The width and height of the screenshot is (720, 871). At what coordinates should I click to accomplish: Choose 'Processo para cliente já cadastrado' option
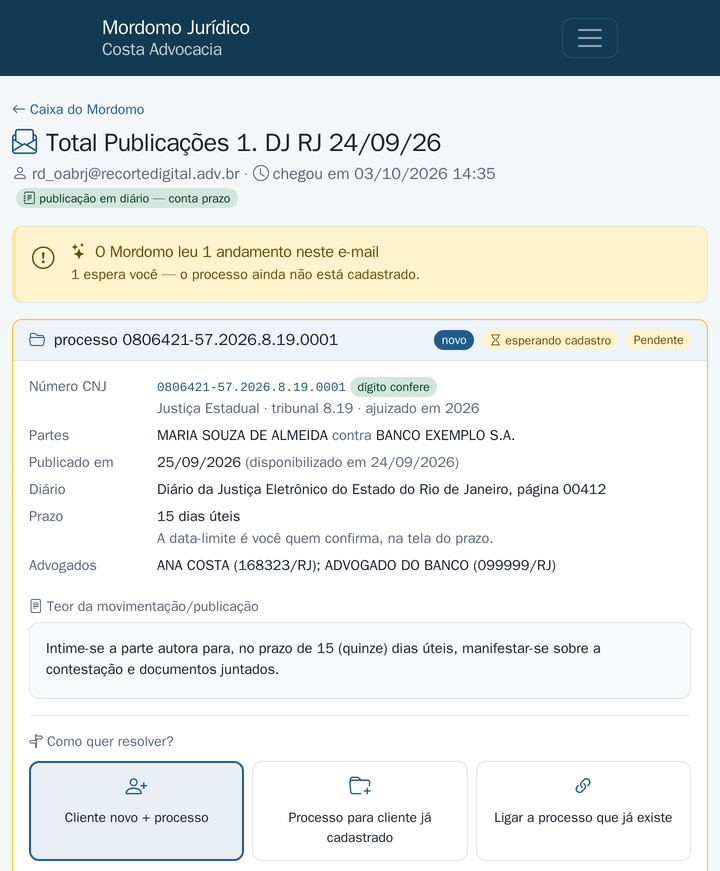pyautogui.click(x=359, y=811)
